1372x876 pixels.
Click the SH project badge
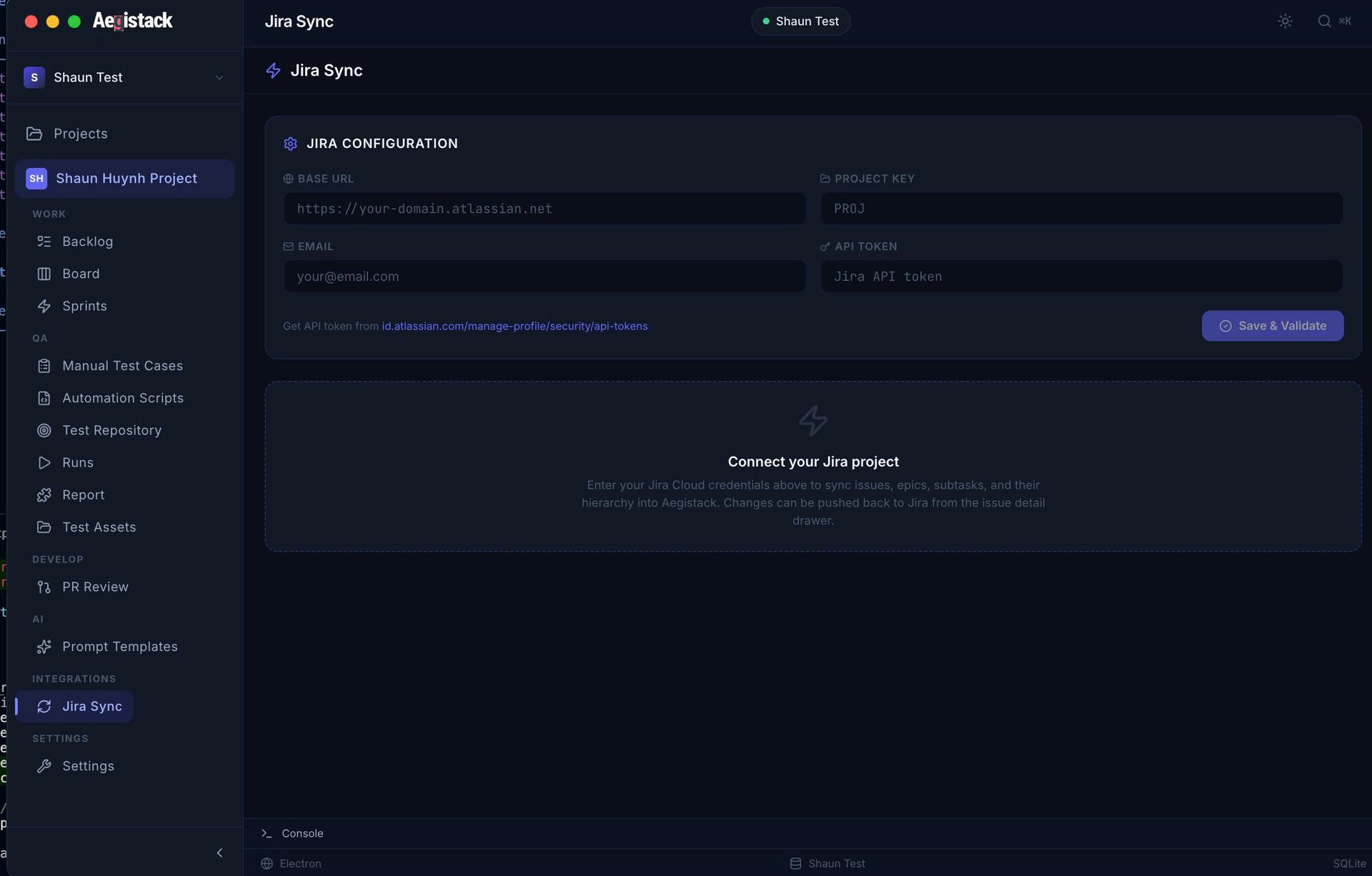click(36, 179)
